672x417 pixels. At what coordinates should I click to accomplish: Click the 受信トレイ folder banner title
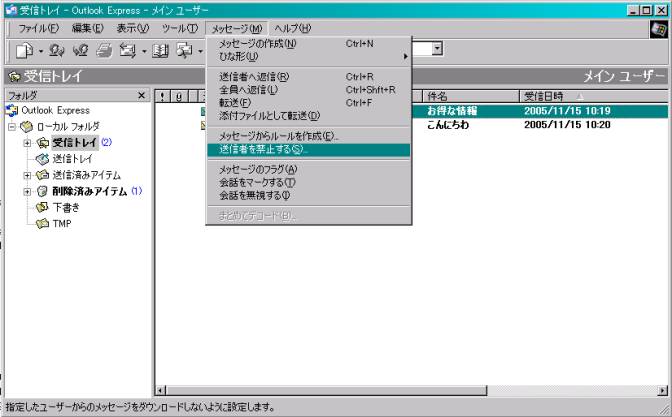pos(52,76)
